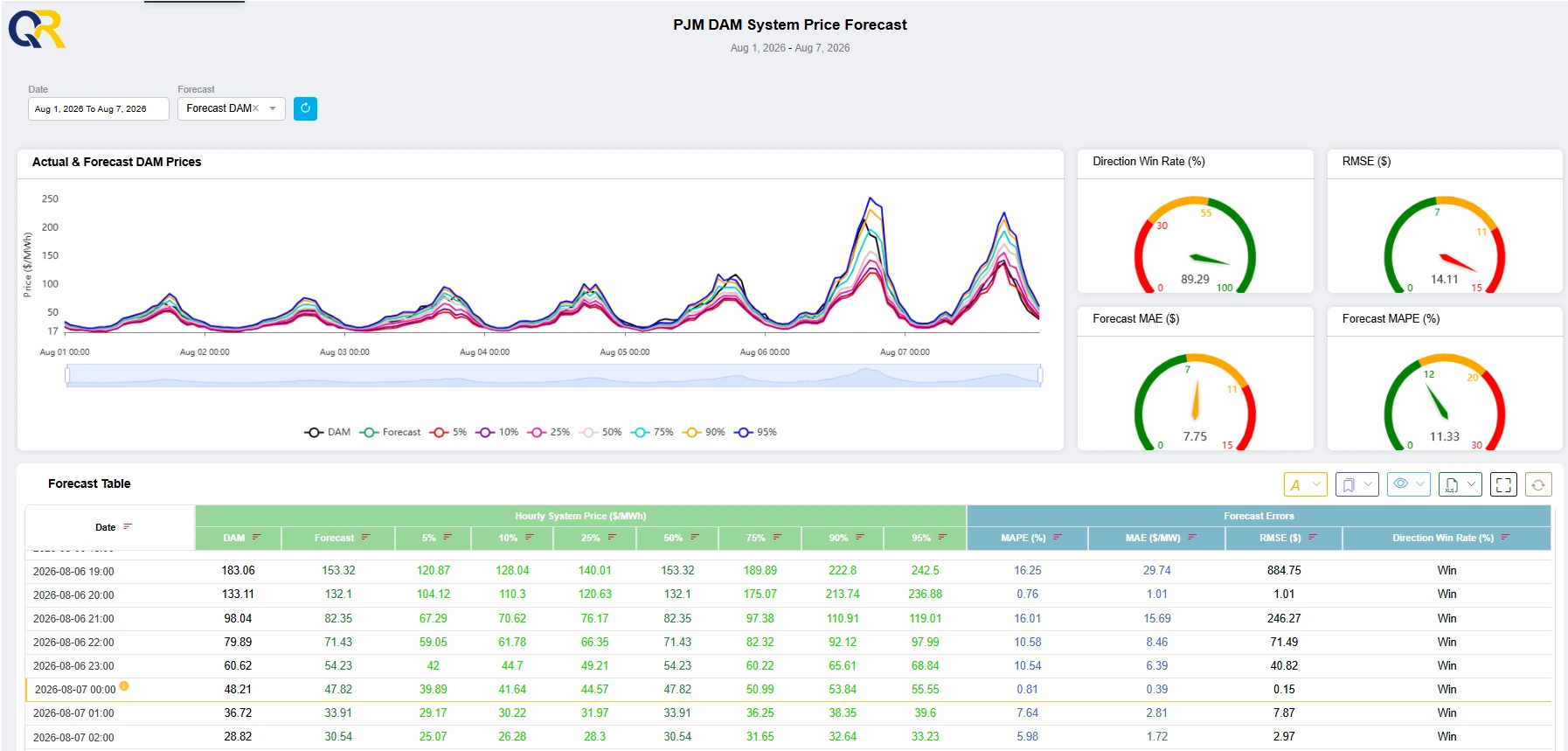Image resolution: width=1568 pixels, height=751 pixels.
Task: Click Forecast value 82.35
Action: pyautogui.click(x=338, y=618)
